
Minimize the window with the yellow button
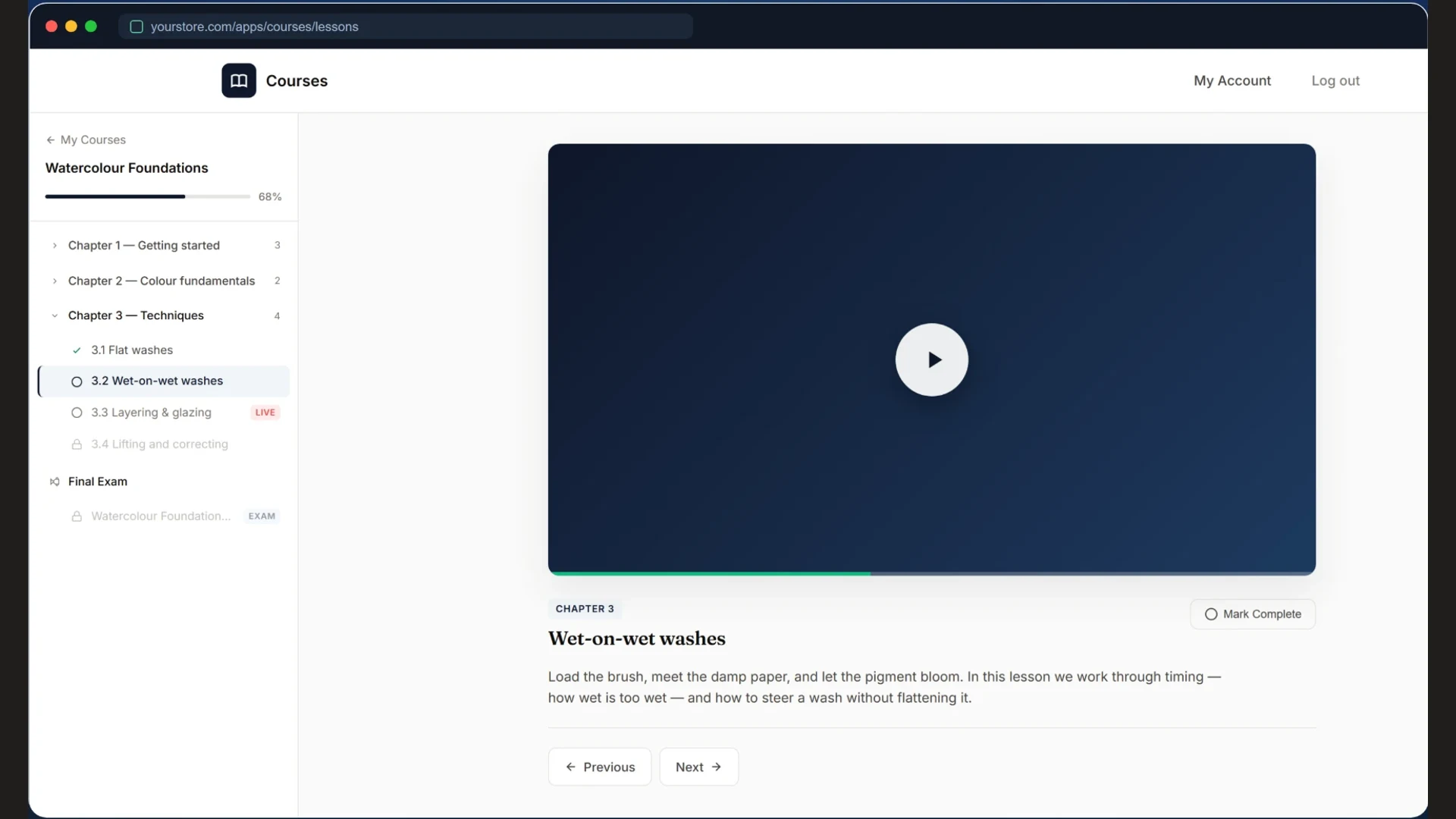click(71, 27)
